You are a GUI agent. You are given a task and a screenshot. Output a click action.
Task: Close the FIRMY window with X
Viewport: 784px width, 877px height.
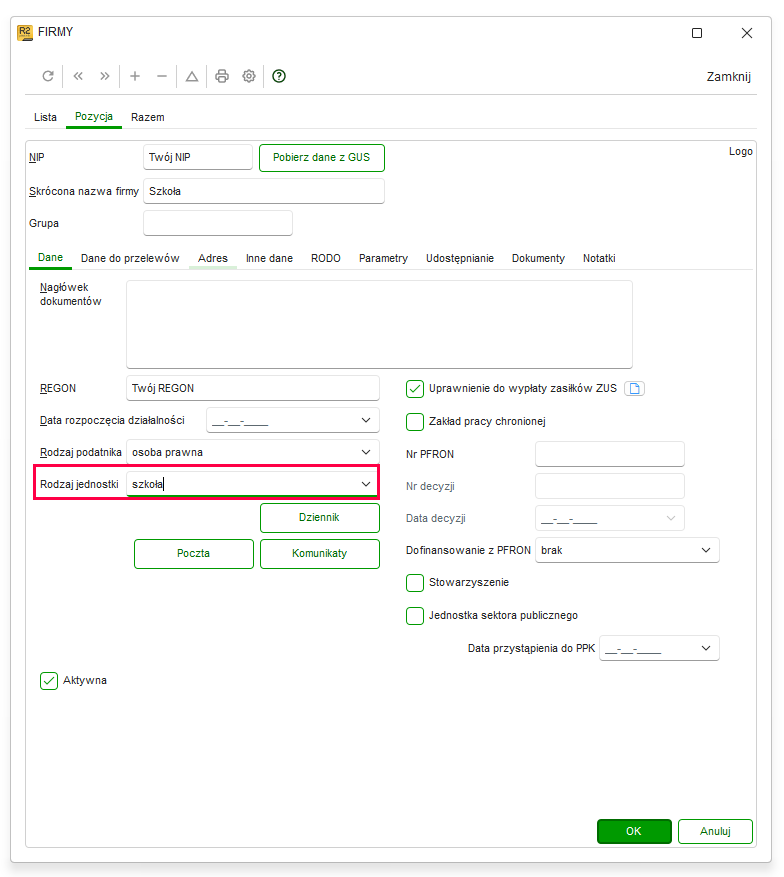pos(747,33)
